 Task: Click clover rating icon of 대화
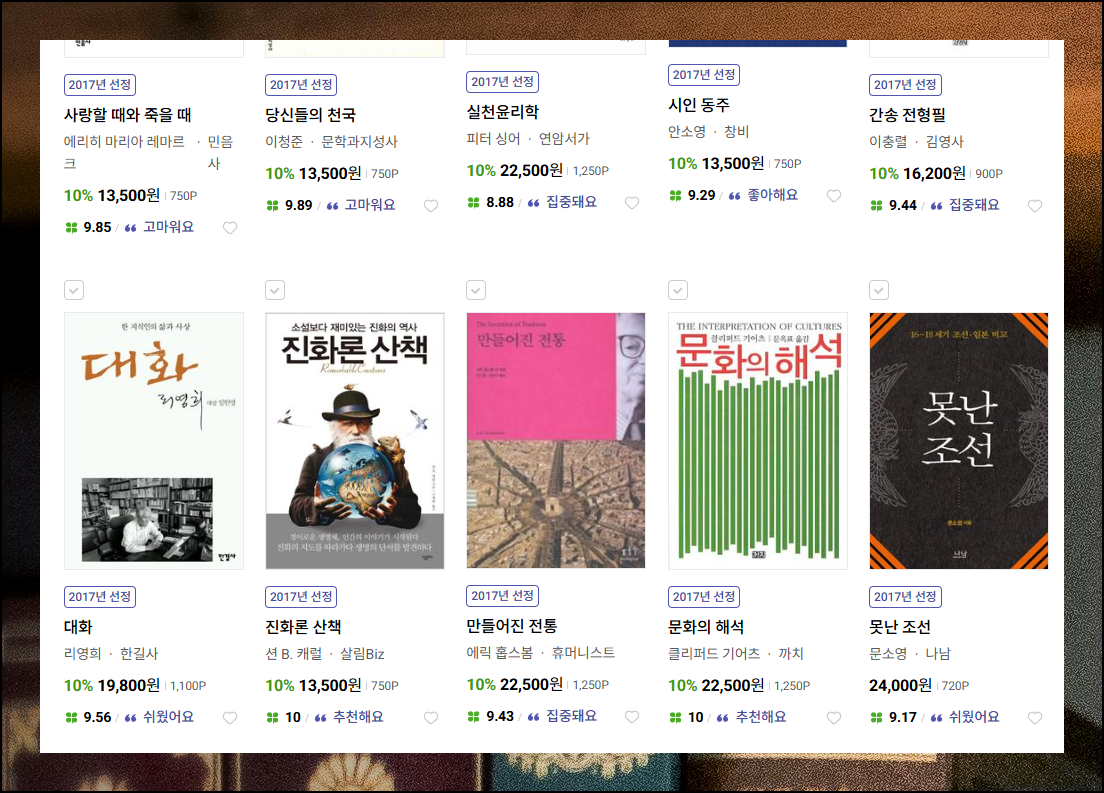click(71, 718)
